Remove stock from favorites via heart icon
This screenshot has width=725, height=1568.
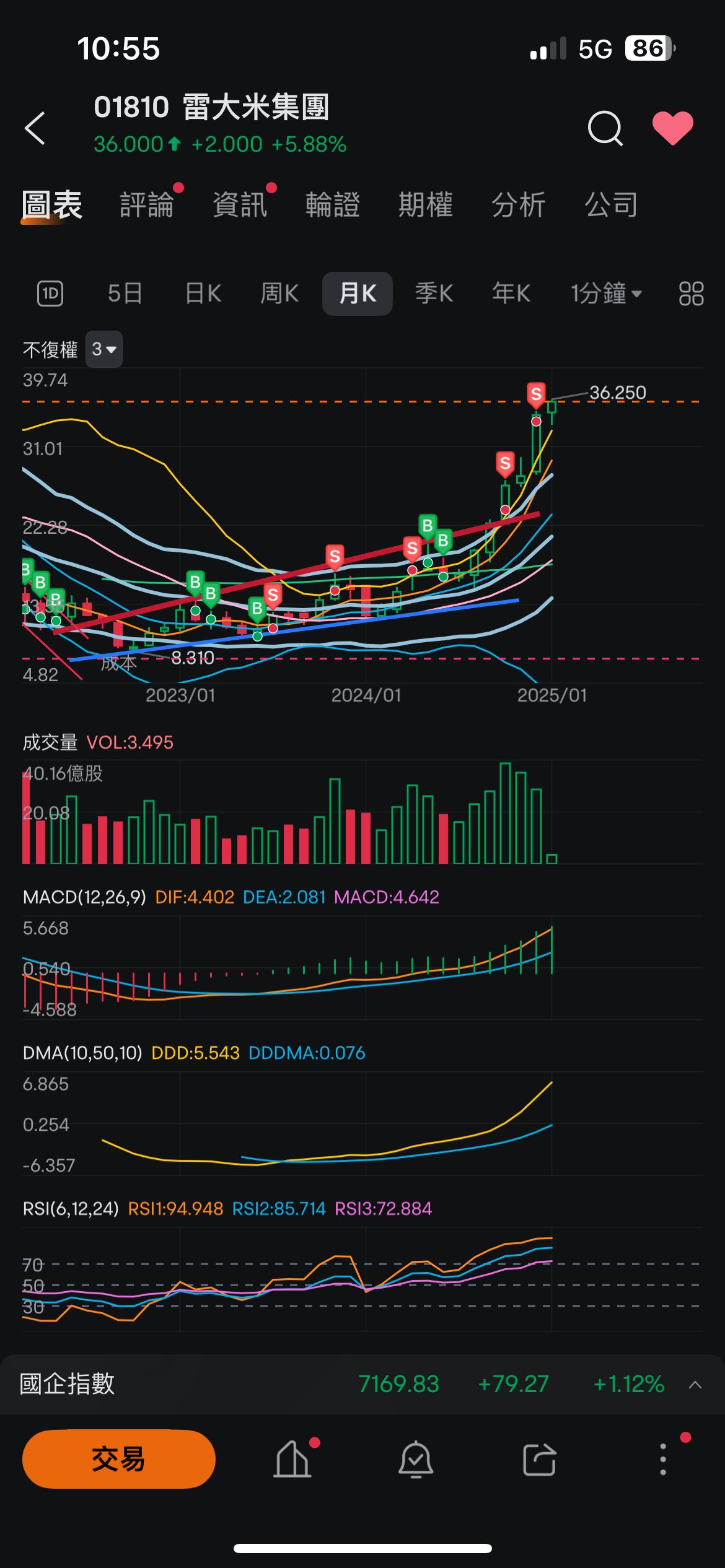point(673,128)
